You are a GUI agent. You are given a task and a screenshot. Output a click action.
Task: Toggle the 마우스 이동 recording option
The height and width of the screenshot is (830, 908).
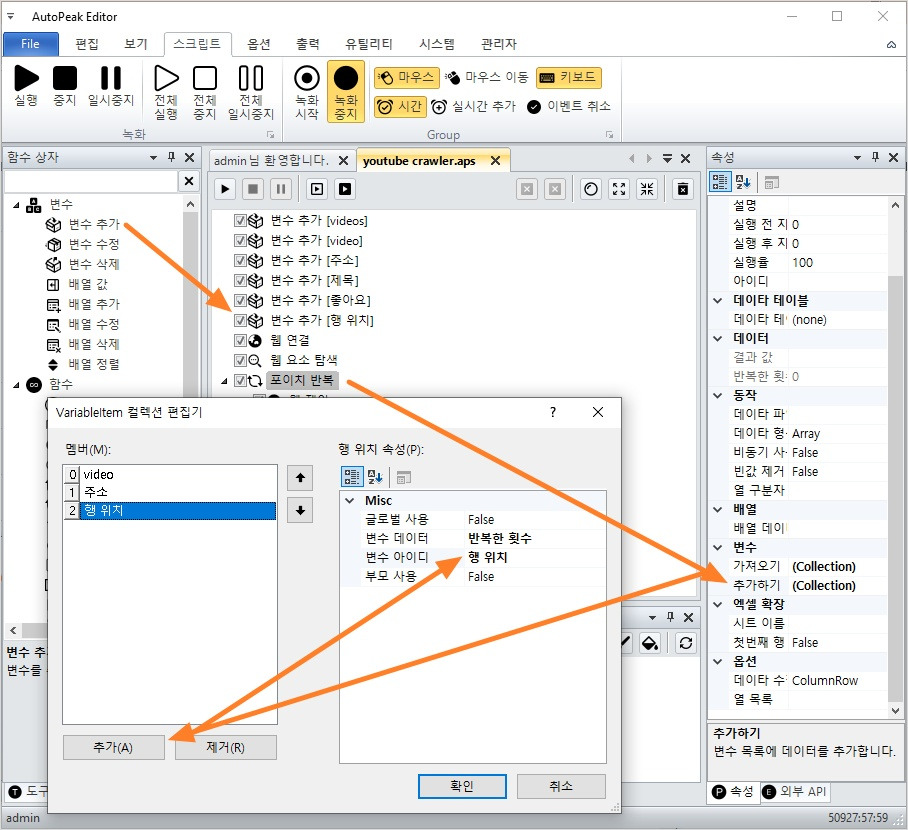(487, 77)
